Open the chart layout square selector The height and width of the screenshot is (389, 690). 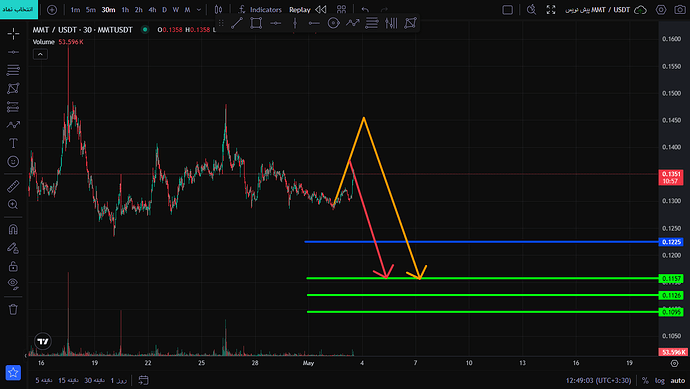coord(507,10)
